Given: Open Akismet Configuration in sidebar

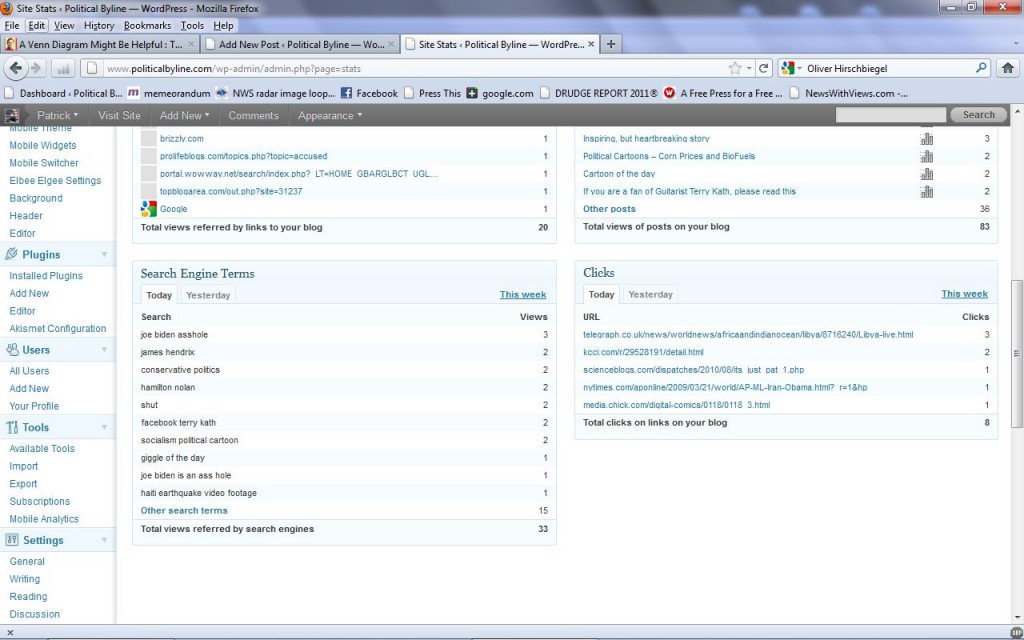Looking at the screenshot, I should pos(57,328).
